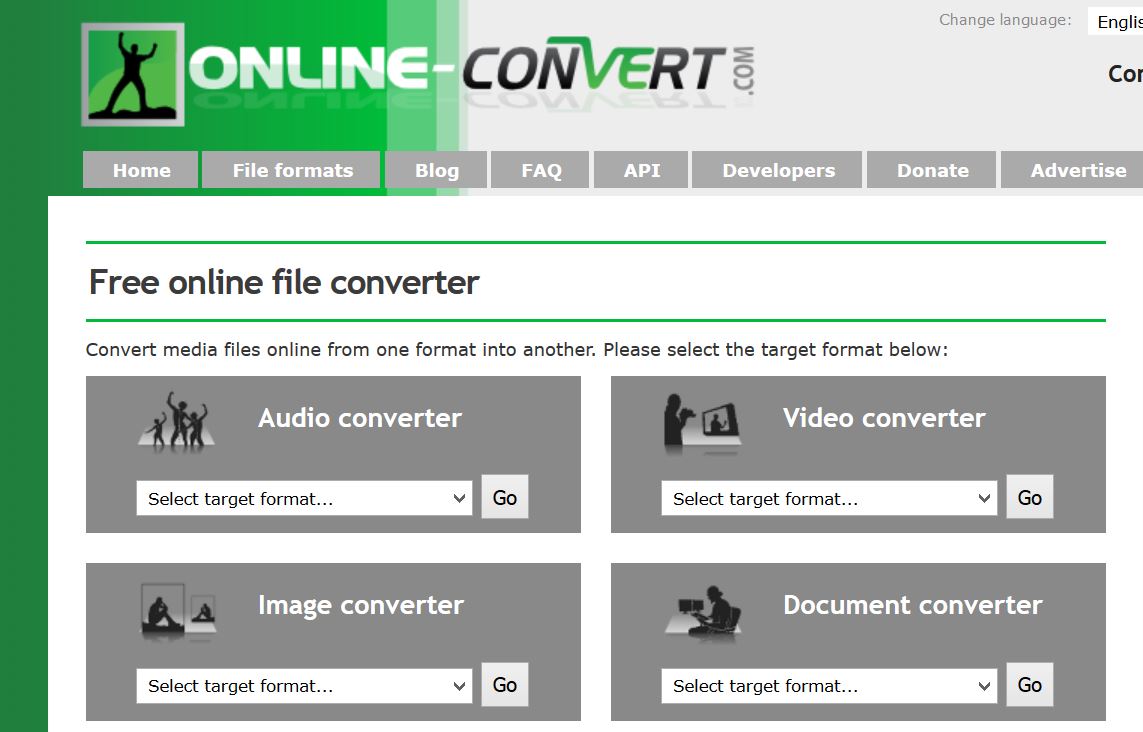
Task: Expand the Image converter target format dropdown
Action: coord(304,685)
